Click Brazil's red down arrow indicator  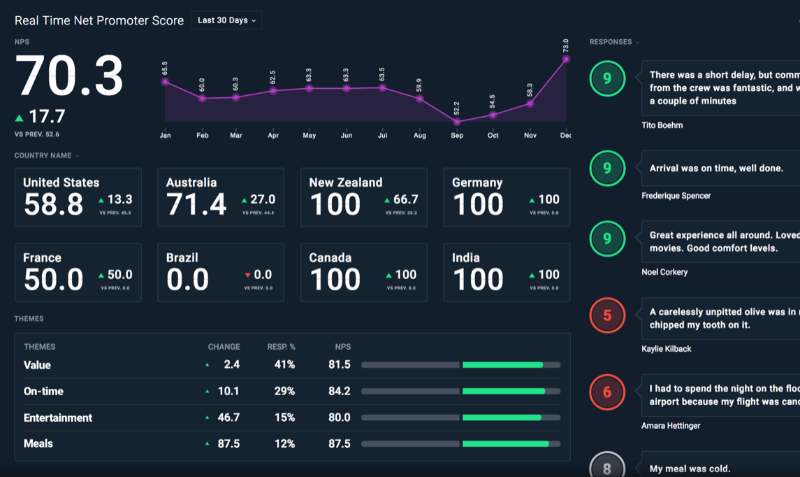coord(246,275)
